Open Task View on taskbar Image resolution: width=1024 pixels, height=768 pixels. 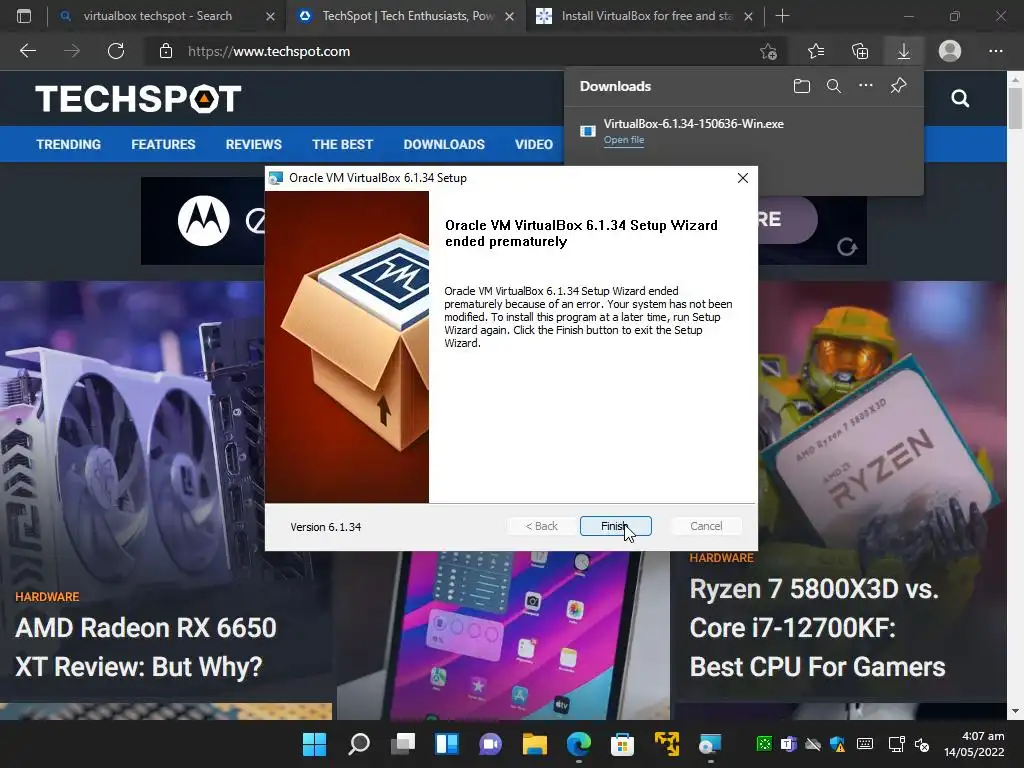(x=403, y=744)
